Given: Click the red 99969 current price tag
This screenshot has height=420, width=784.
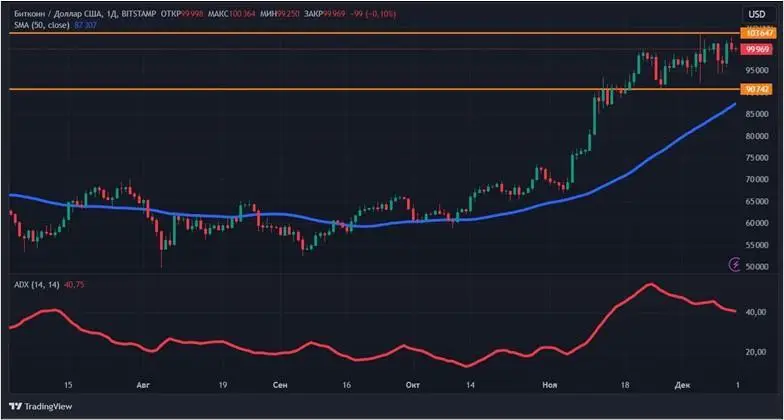Looking at the screenshot, I should click(757, 49).
